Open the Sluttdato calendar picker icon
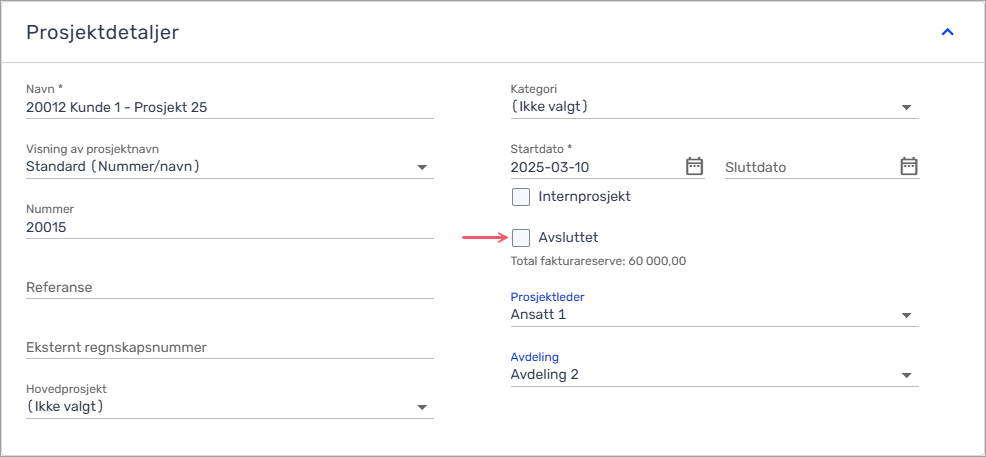The height and width of the screenshot is (457, 986). [909, 167]
